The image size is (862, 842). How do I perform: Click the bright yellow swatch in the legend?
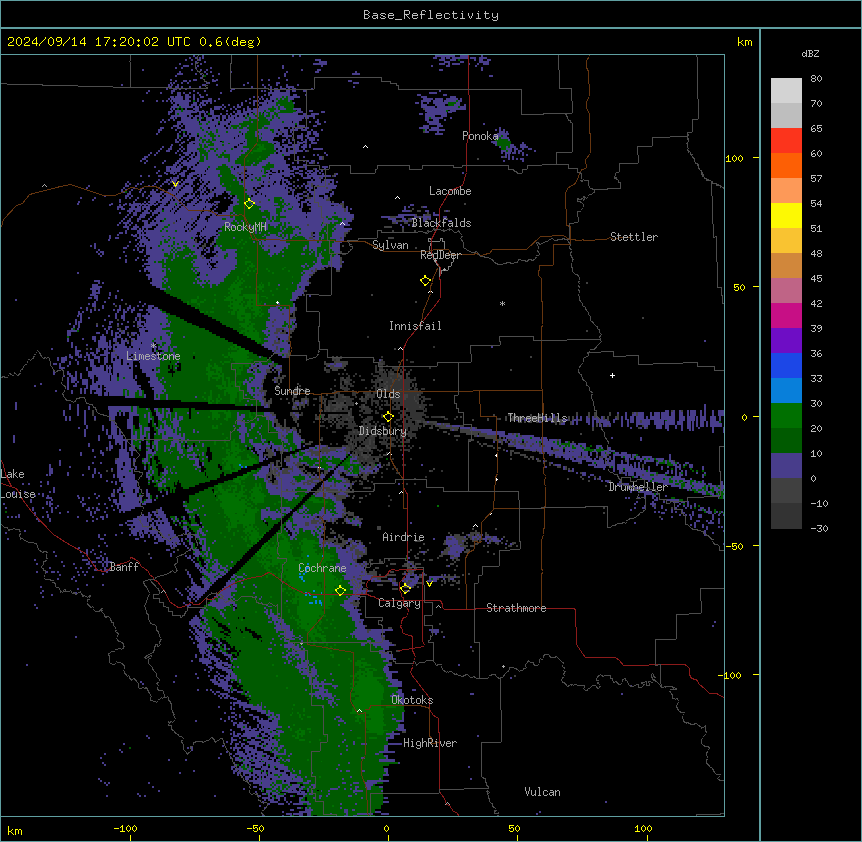click(x=786, y=215)
